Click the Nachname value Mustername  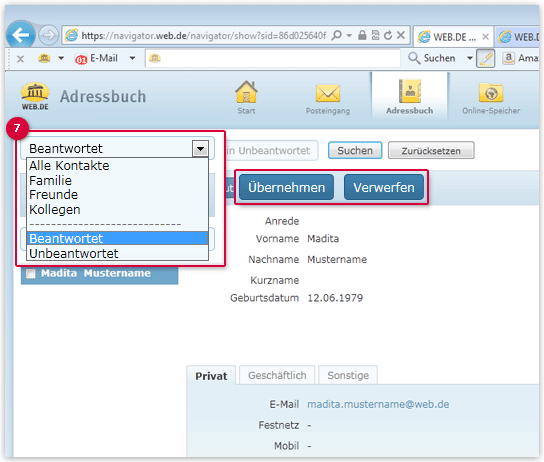[337, 259]
